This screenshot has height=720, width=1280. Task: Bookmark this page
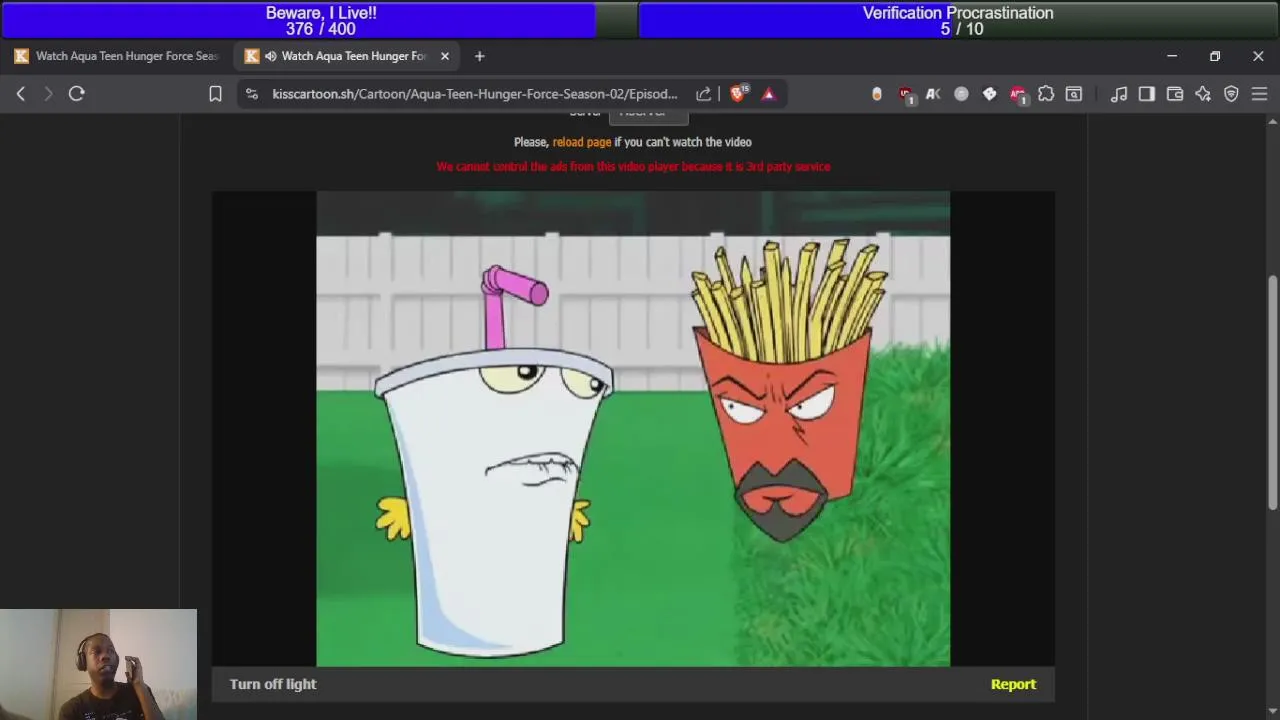tap(215, 94)
